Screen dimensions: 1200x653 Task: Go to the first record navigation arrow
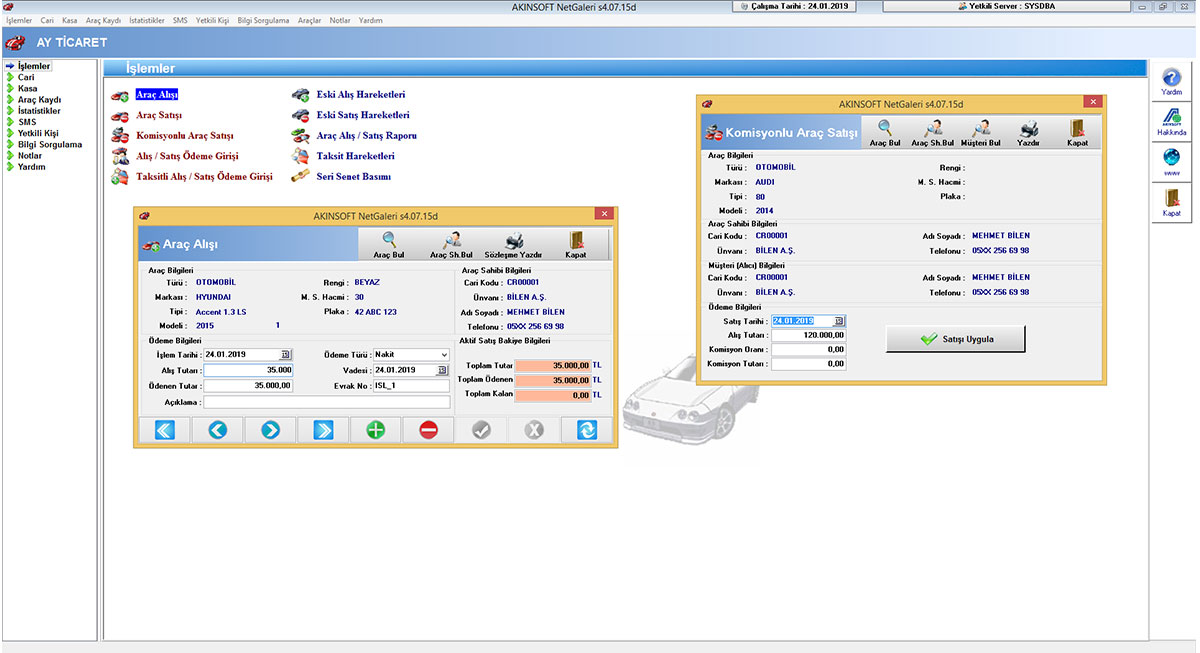tap(164, 430)
